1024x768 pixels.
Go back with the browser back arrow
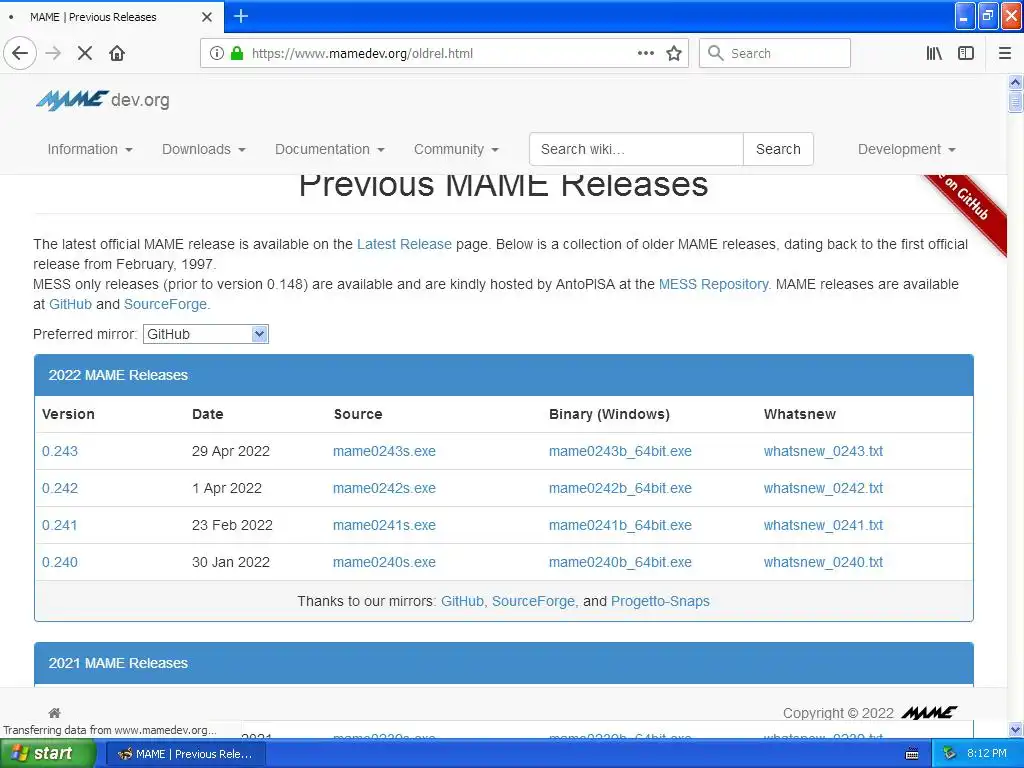(20, 54)
